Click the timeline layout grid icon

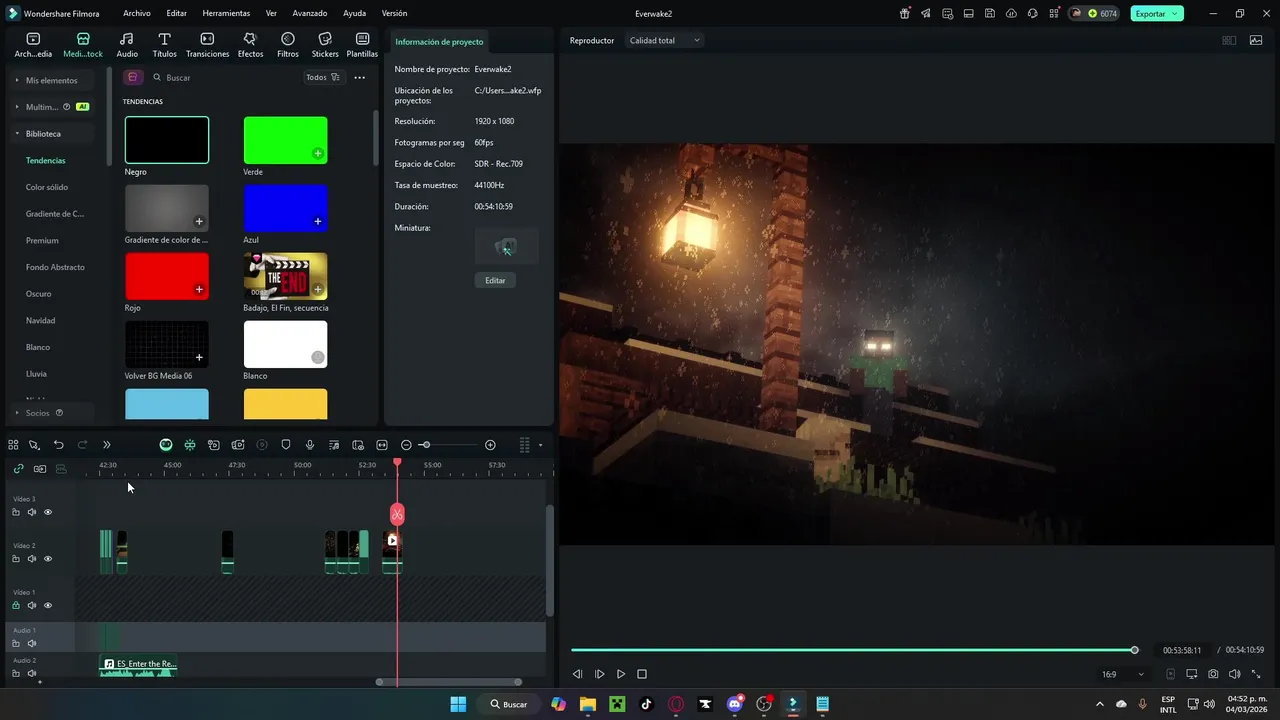point(524,445)
